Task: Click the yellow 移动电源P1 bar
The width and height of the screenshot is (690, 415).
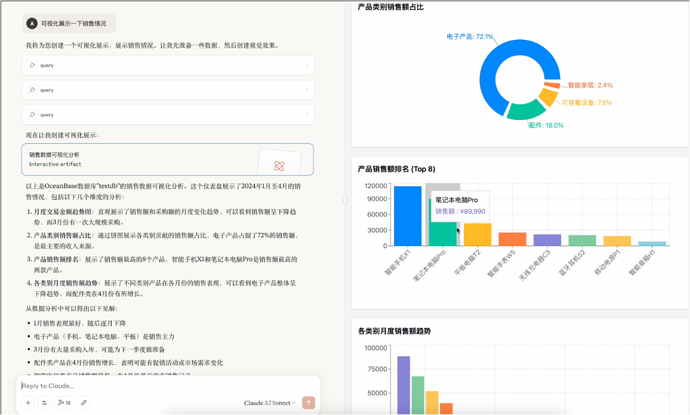Action: point(617,241)
